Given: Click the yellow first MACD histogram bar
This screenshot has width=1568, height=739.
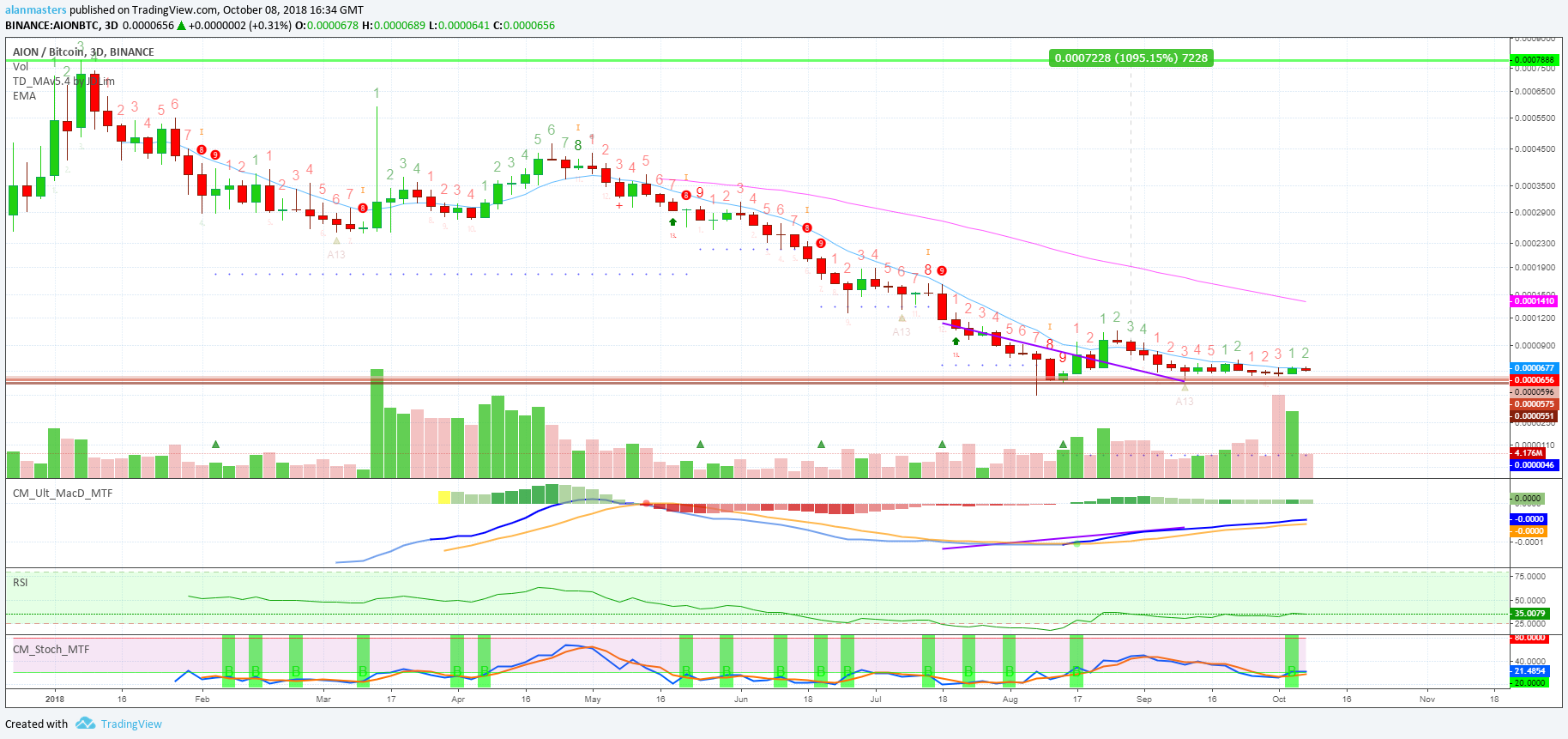Looking at the screenshot, I should (444, 497).
